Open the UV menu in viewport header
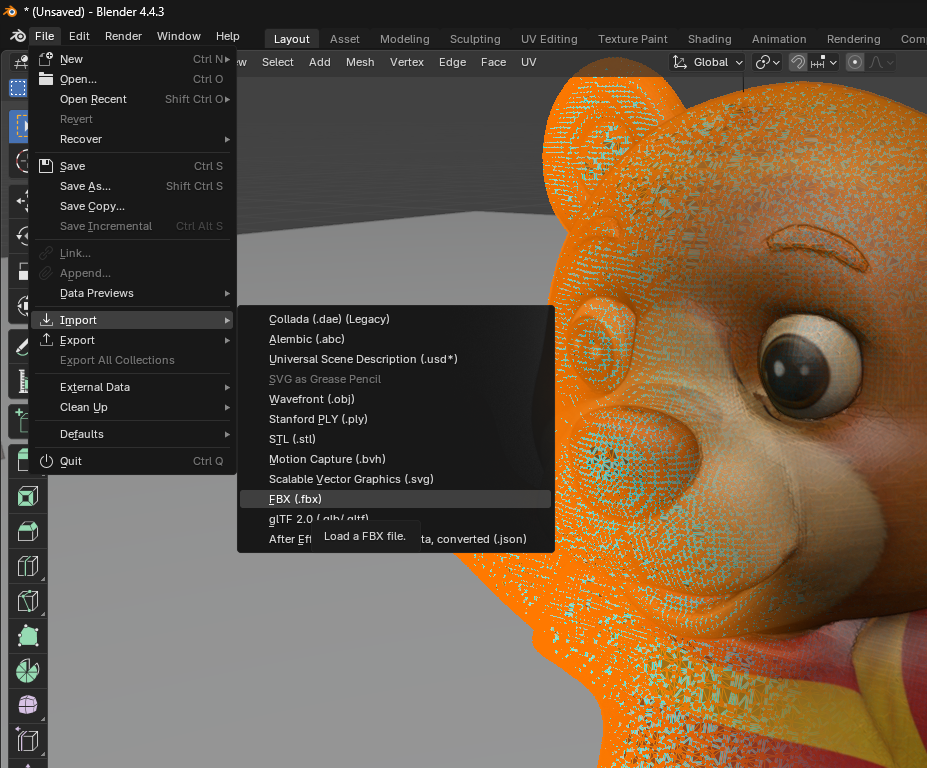 pos(529,62)
